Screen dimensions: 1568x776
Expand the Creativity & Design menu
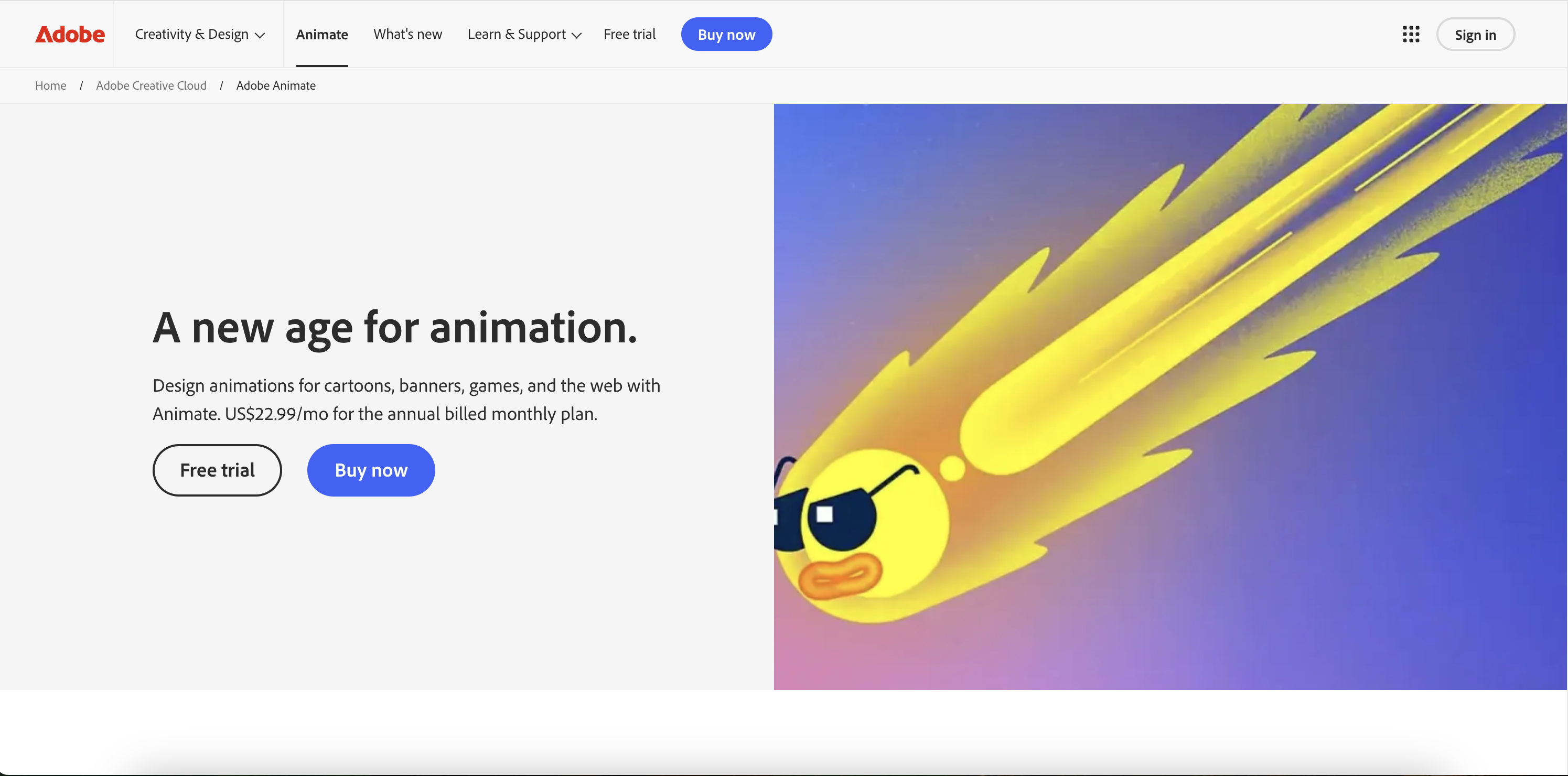click(x=192, y=34)
